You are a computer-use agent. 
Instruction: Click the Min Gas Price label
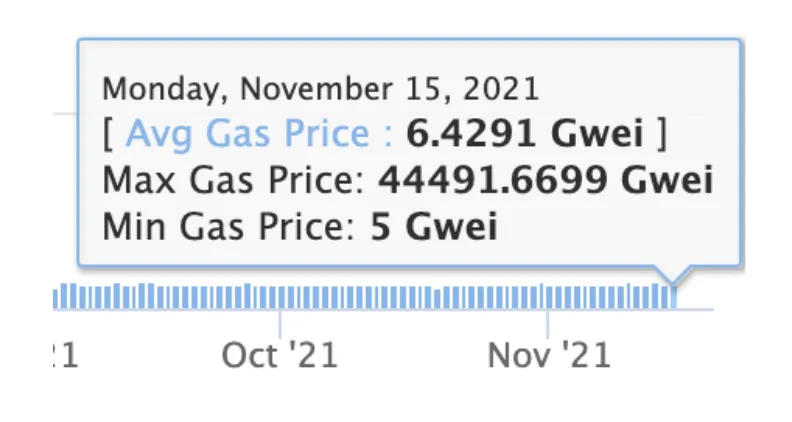[x=229, y=226]
